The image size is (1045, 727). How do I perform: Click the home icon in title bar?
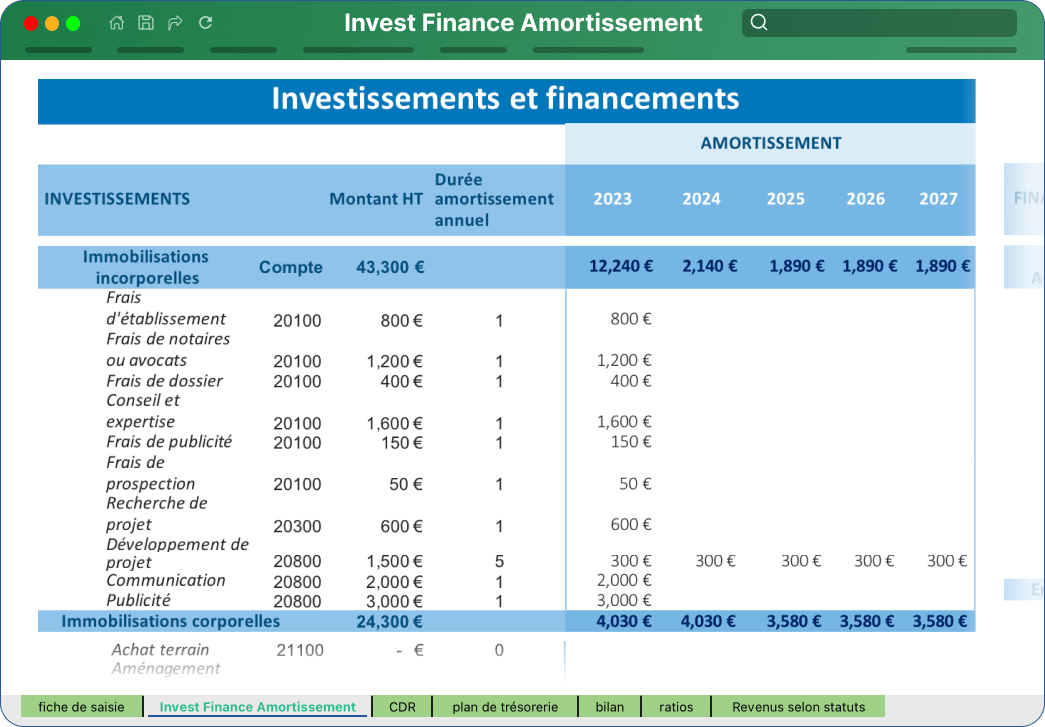click(117, 23)
